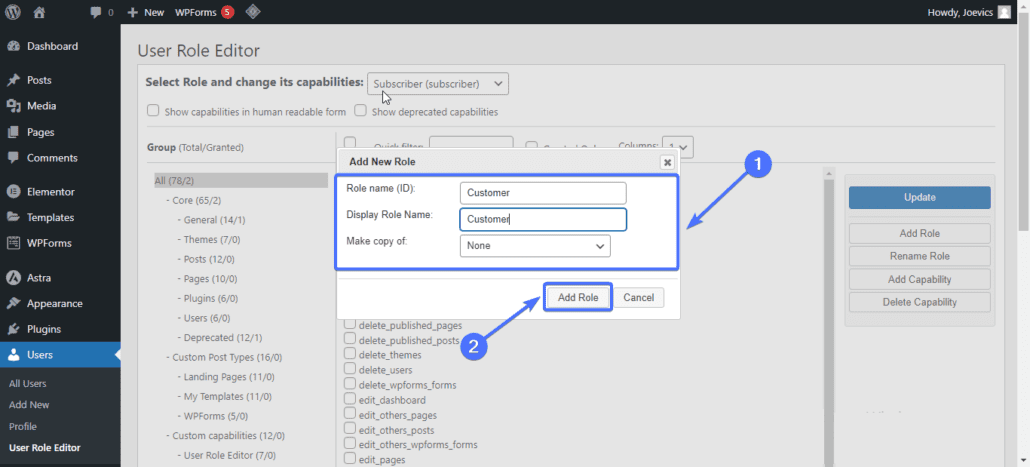The width and height of the screenshot is (1030, 467).
Task: Click the blue Update button
Action: (x=920, y=197)
